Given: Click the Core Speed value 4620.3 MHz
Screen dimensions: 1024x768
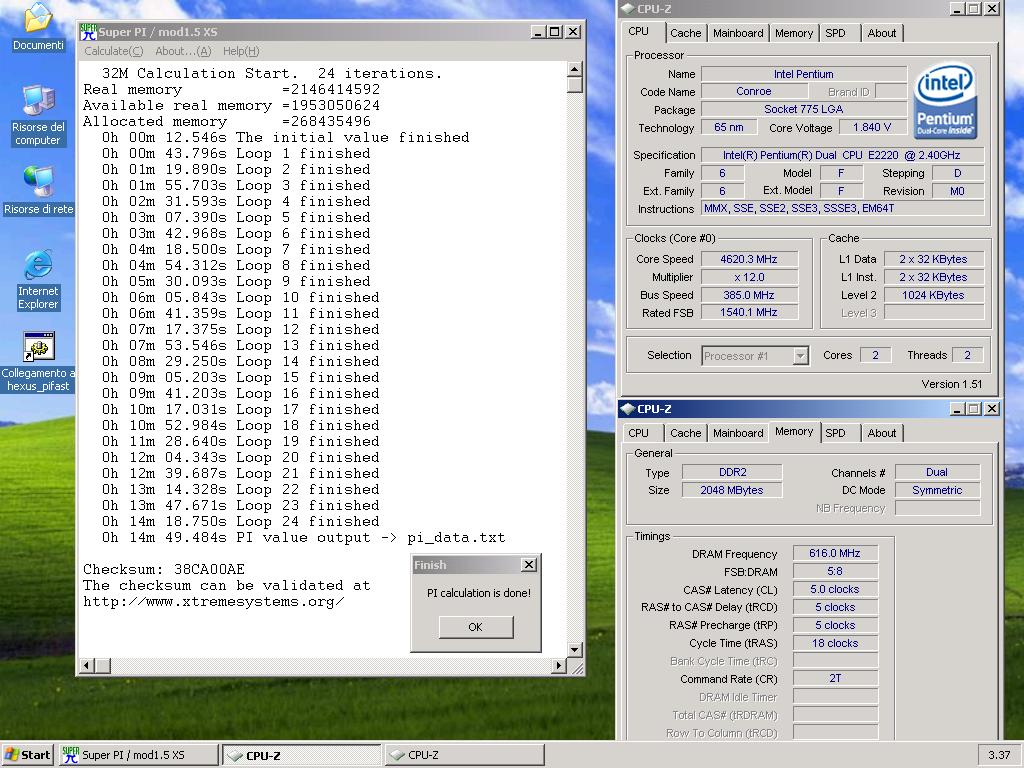Looking at the screenshot, I should click(x=749, y=259).
